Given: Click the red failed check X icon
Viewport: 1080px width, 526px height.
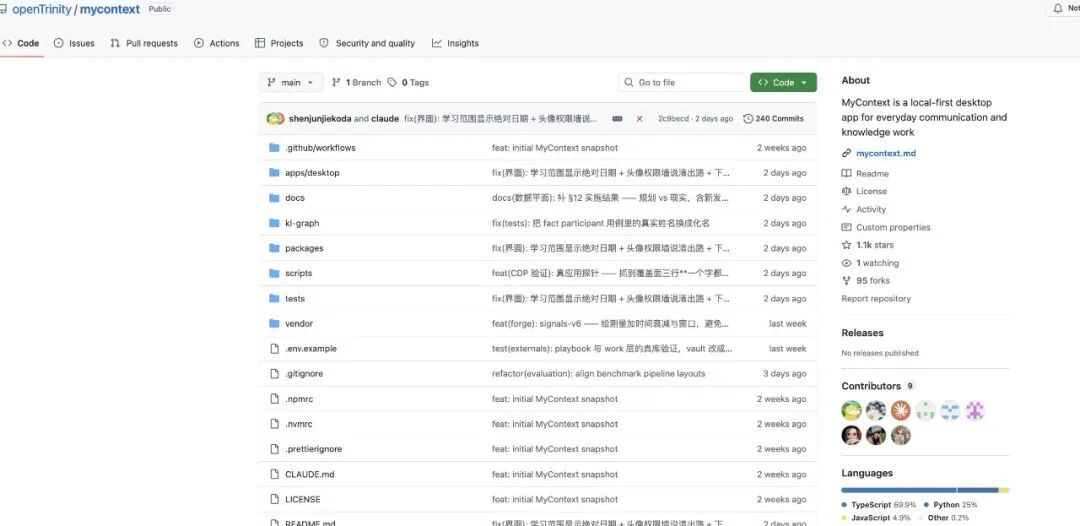Looking at the screenshot, I should click(x=639, y=118).
